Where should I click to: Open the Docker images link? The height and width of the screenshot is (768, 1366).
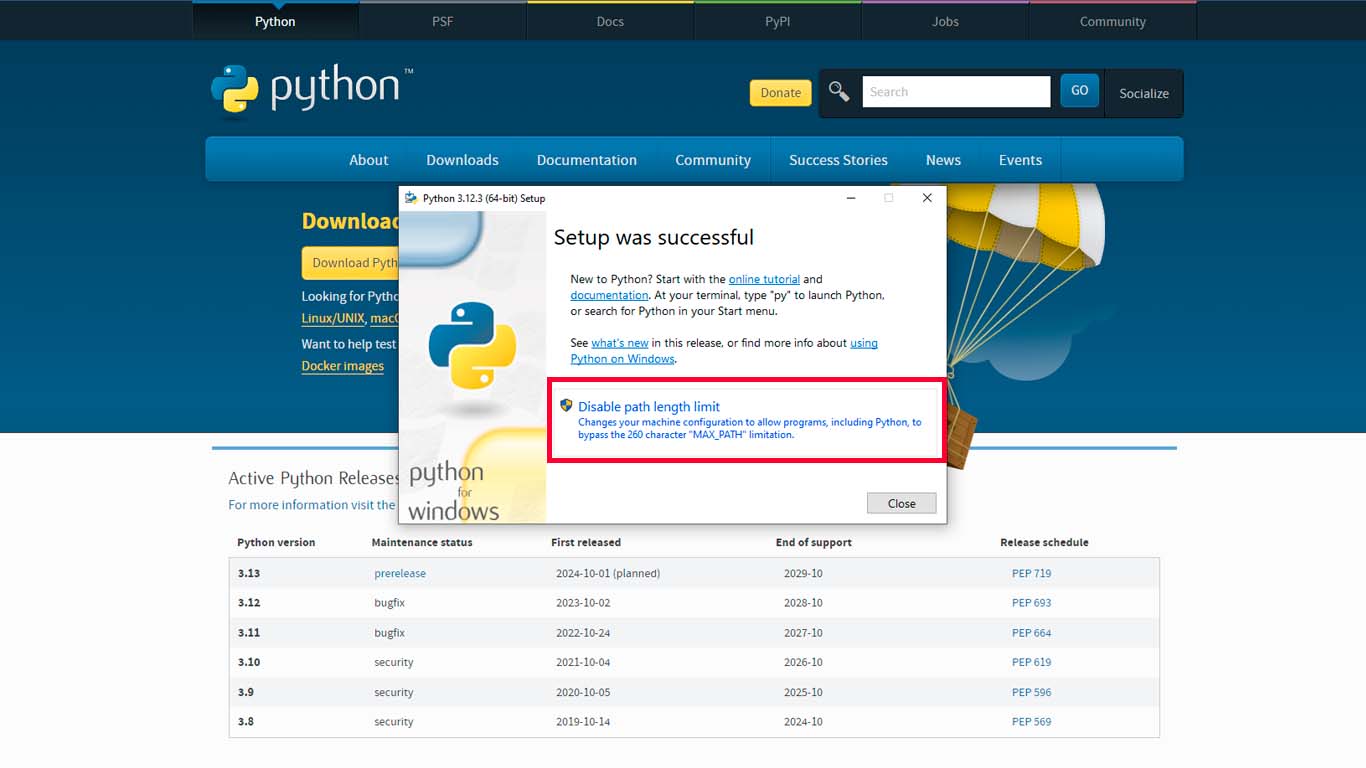coord(343,366)
